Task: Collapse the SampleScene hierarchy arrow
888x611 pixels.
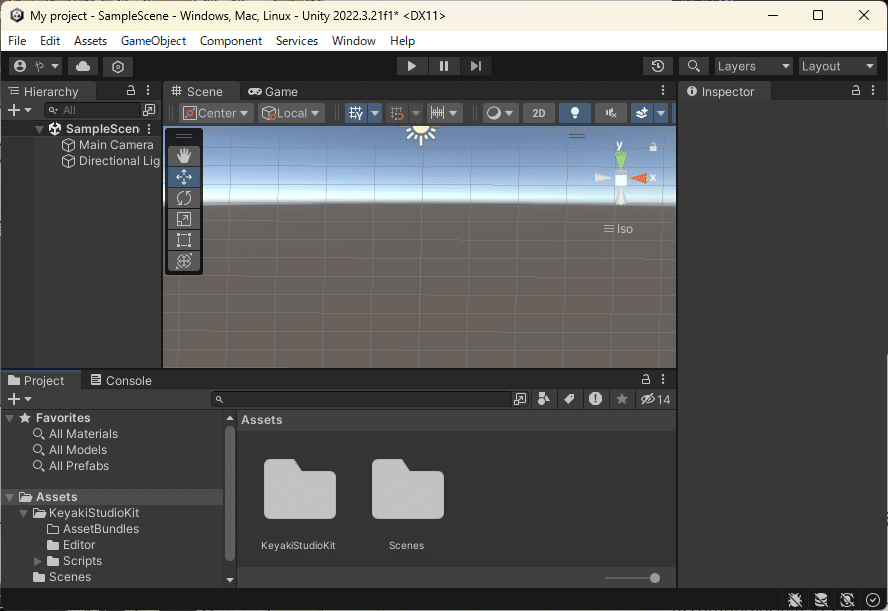Action: [39, 129]
